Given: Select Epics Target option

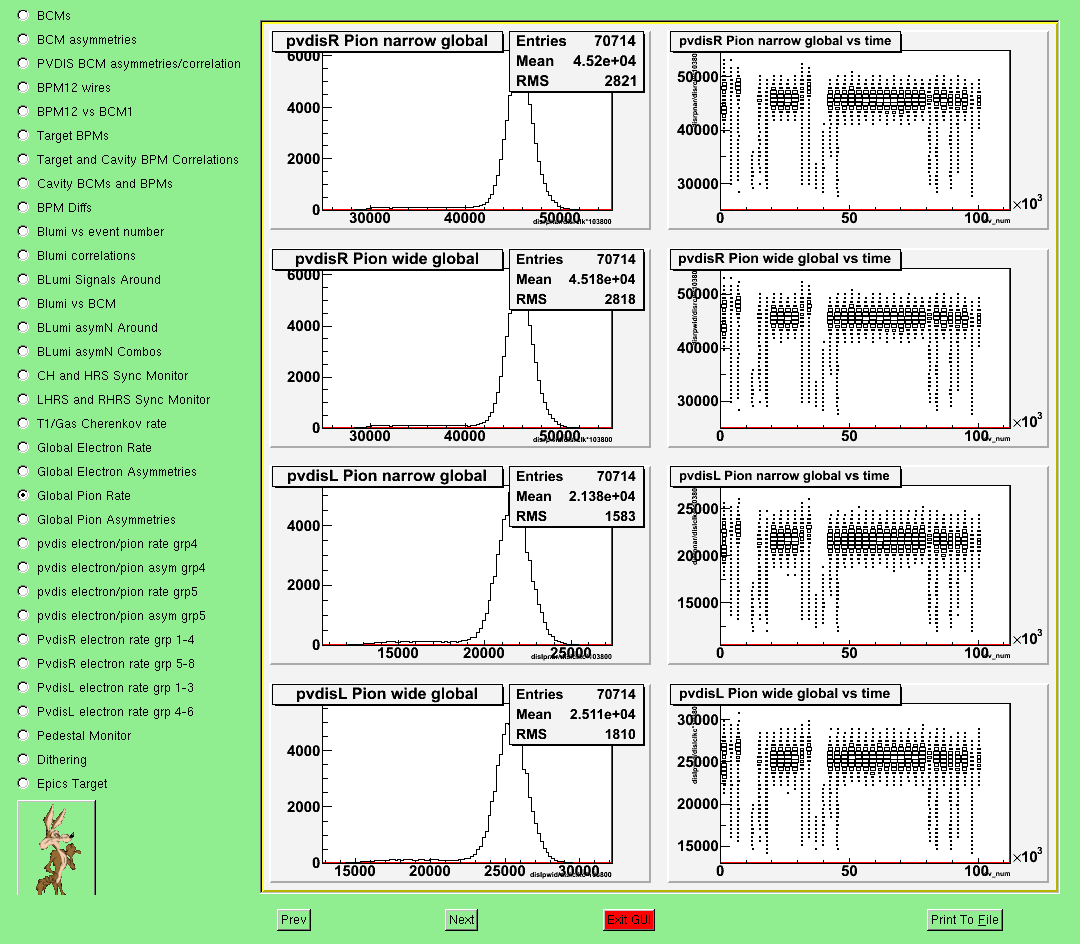Looking at the screenshot, I should [23, 784].
